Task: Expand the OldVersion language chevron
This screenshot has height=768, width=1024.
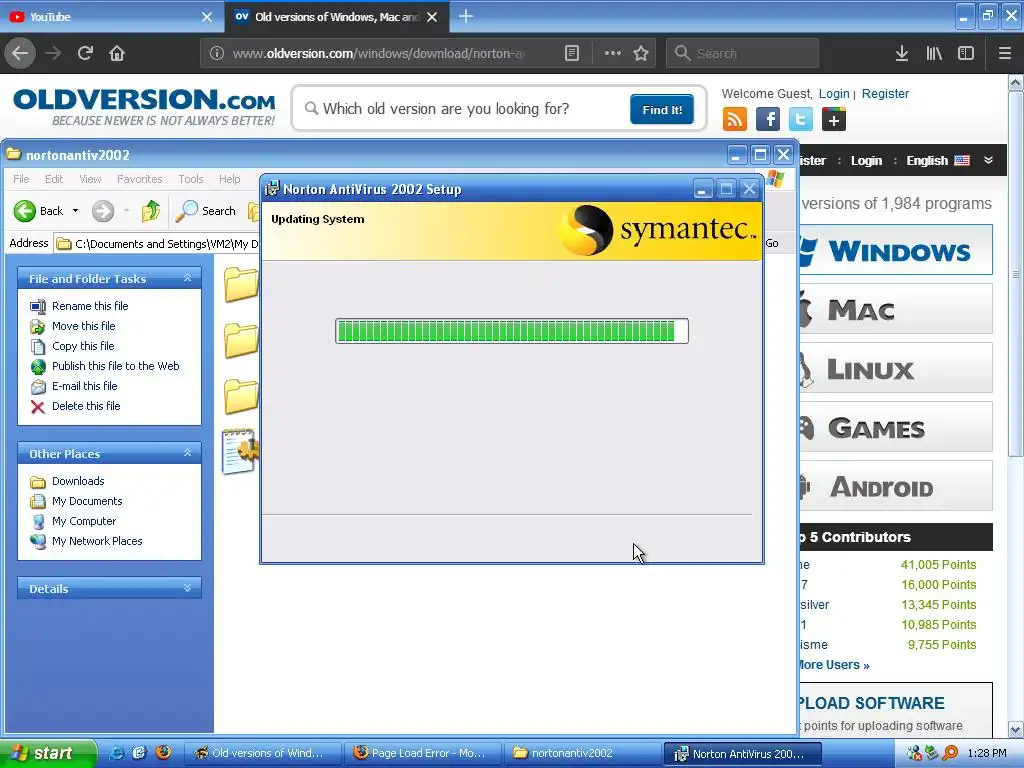Action: pos(989,160)
